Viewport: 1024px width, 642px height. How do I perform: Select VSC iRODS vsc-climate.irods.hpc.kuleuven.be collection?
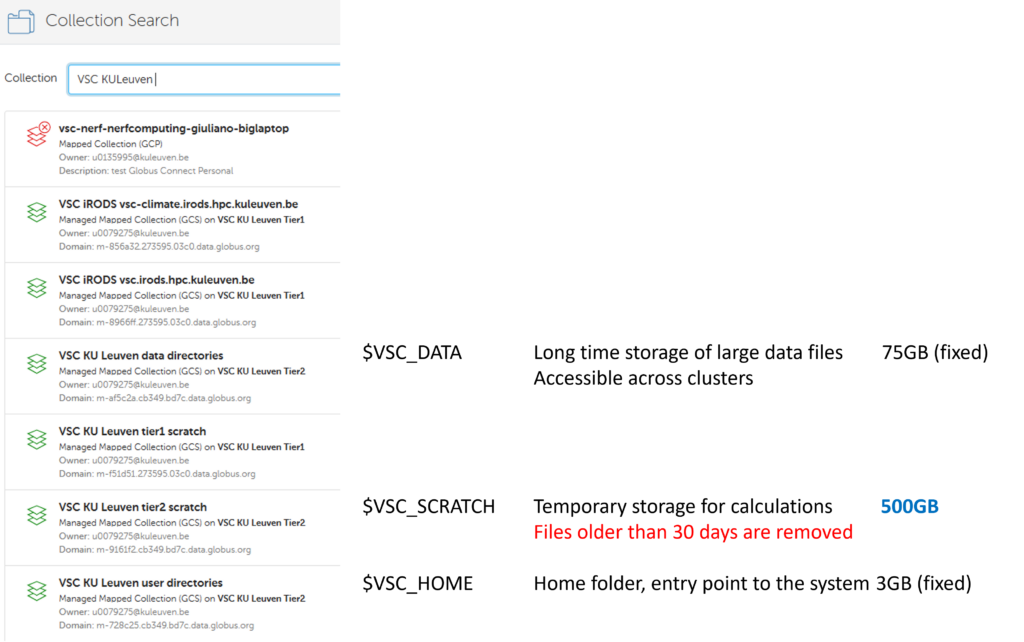point(178,204)
